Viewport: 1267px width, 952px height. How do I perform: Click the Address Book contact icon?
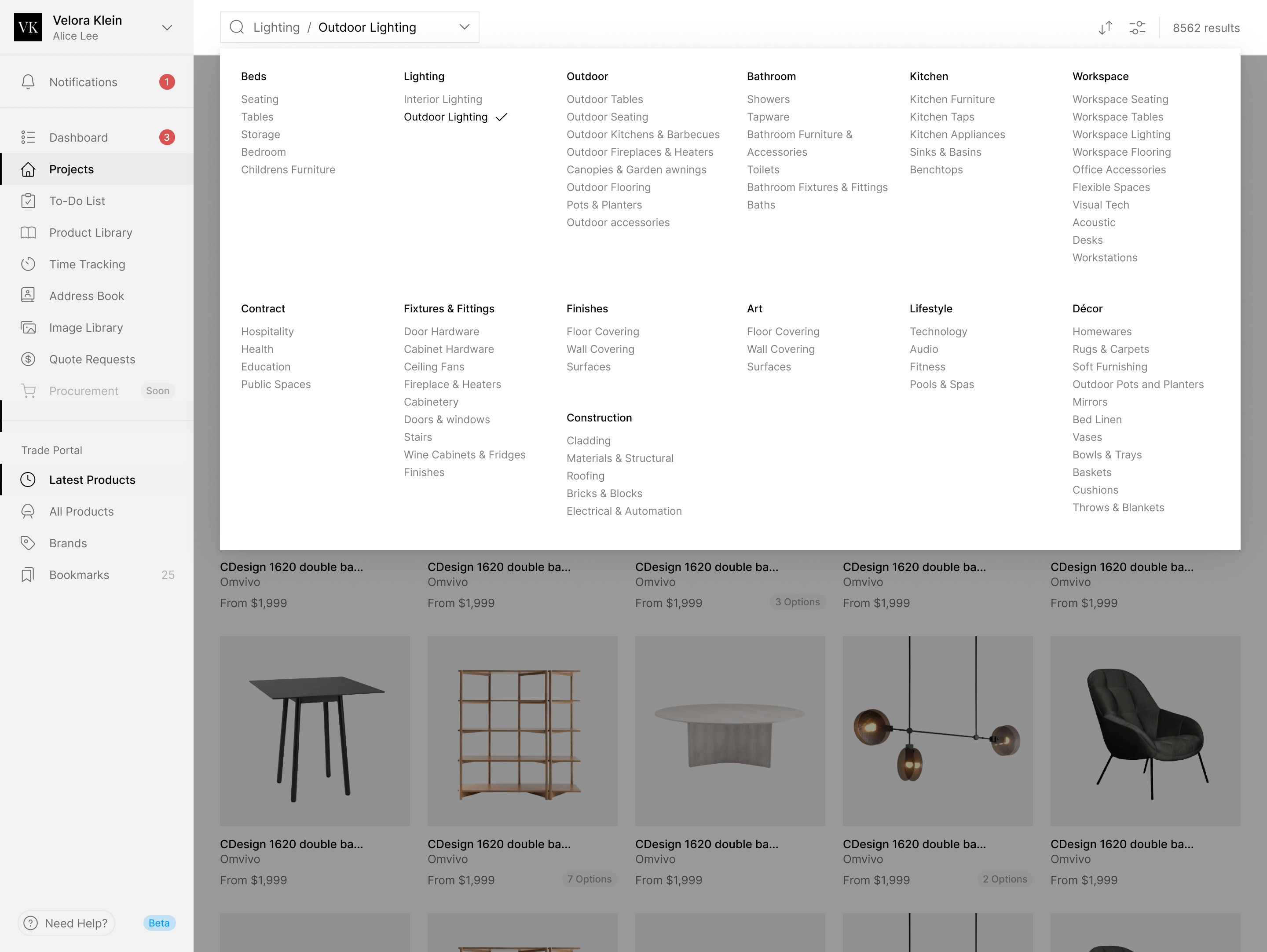28,296
